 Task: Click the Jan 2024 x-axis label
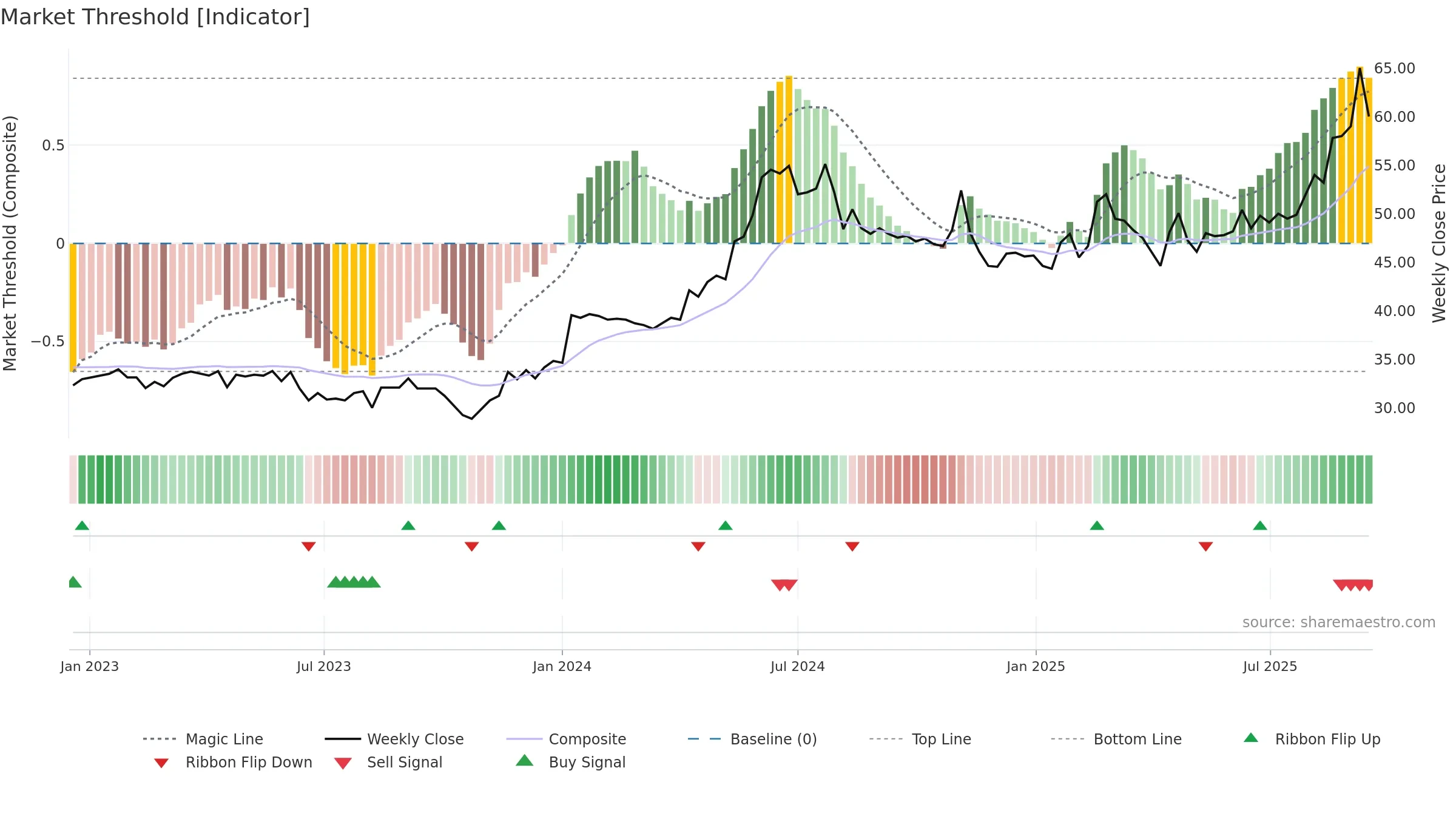coord(562,666)
